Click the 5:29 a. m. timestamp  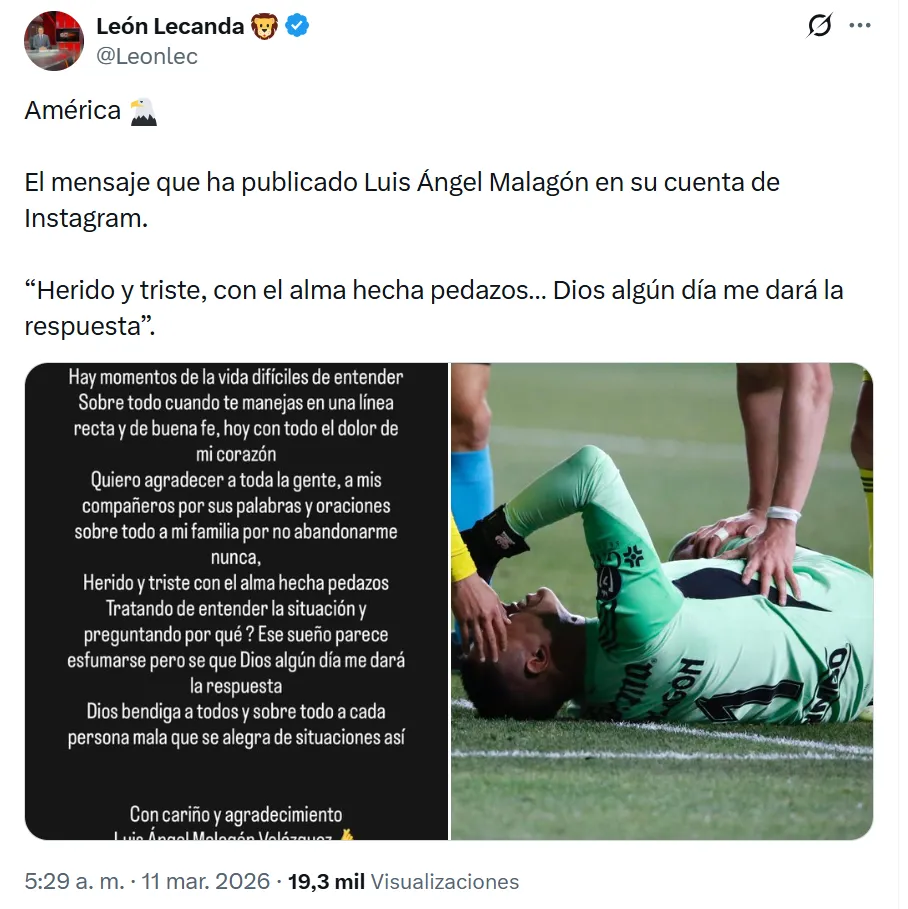(74, 881)
